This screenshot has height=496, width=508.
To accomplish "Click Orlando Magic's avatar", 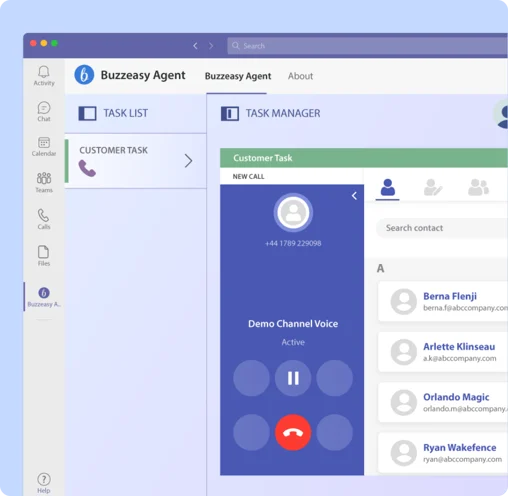I will pos(404,403).
